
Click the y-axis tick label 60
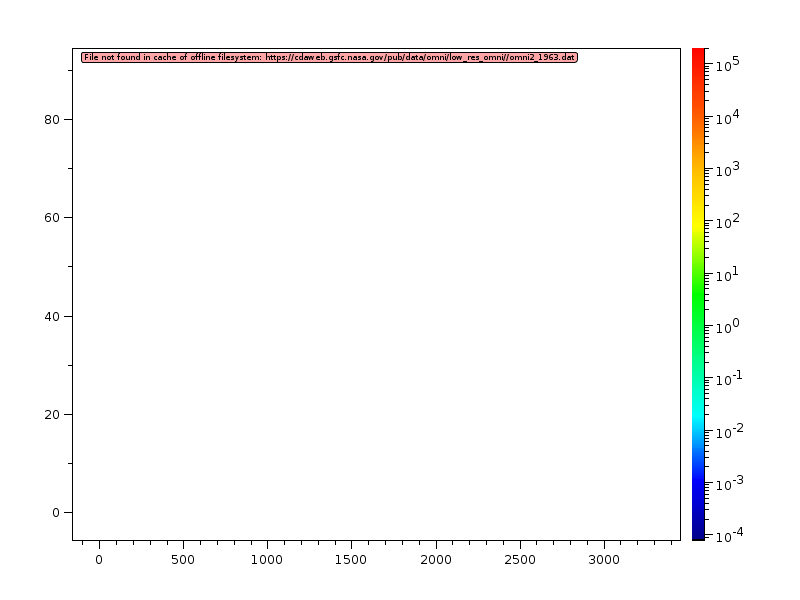click(x=53, y=217)
